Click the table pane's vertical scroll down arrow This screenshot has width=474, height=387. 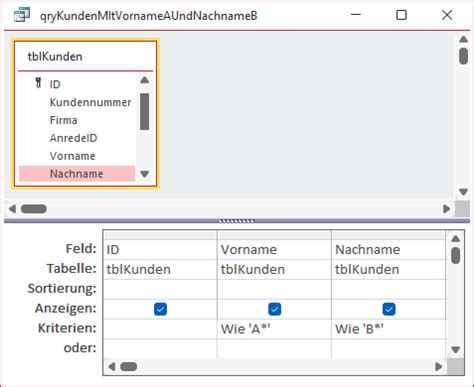463,192
